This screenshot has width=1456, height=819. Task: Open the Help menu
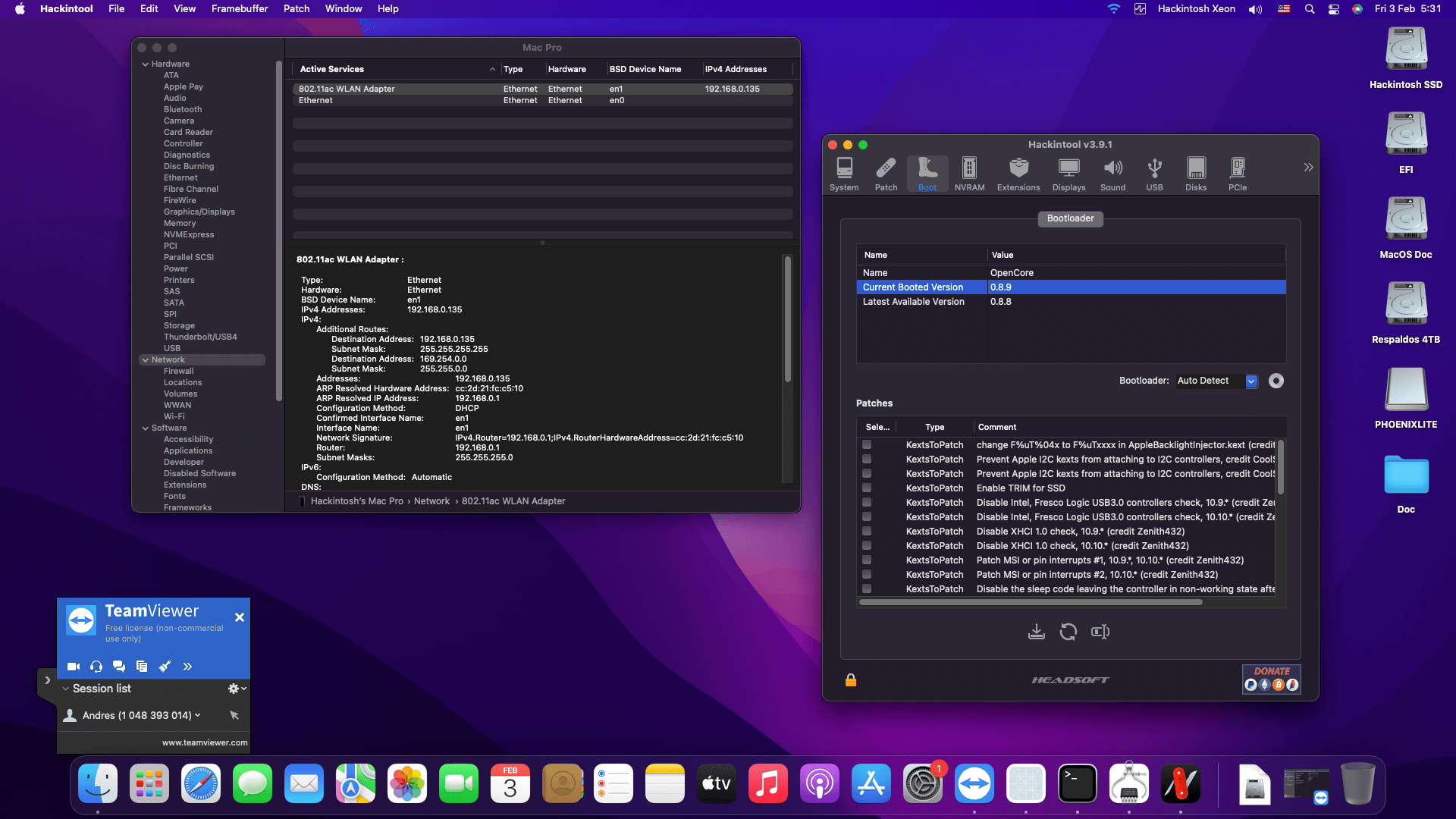coord(388,8)
